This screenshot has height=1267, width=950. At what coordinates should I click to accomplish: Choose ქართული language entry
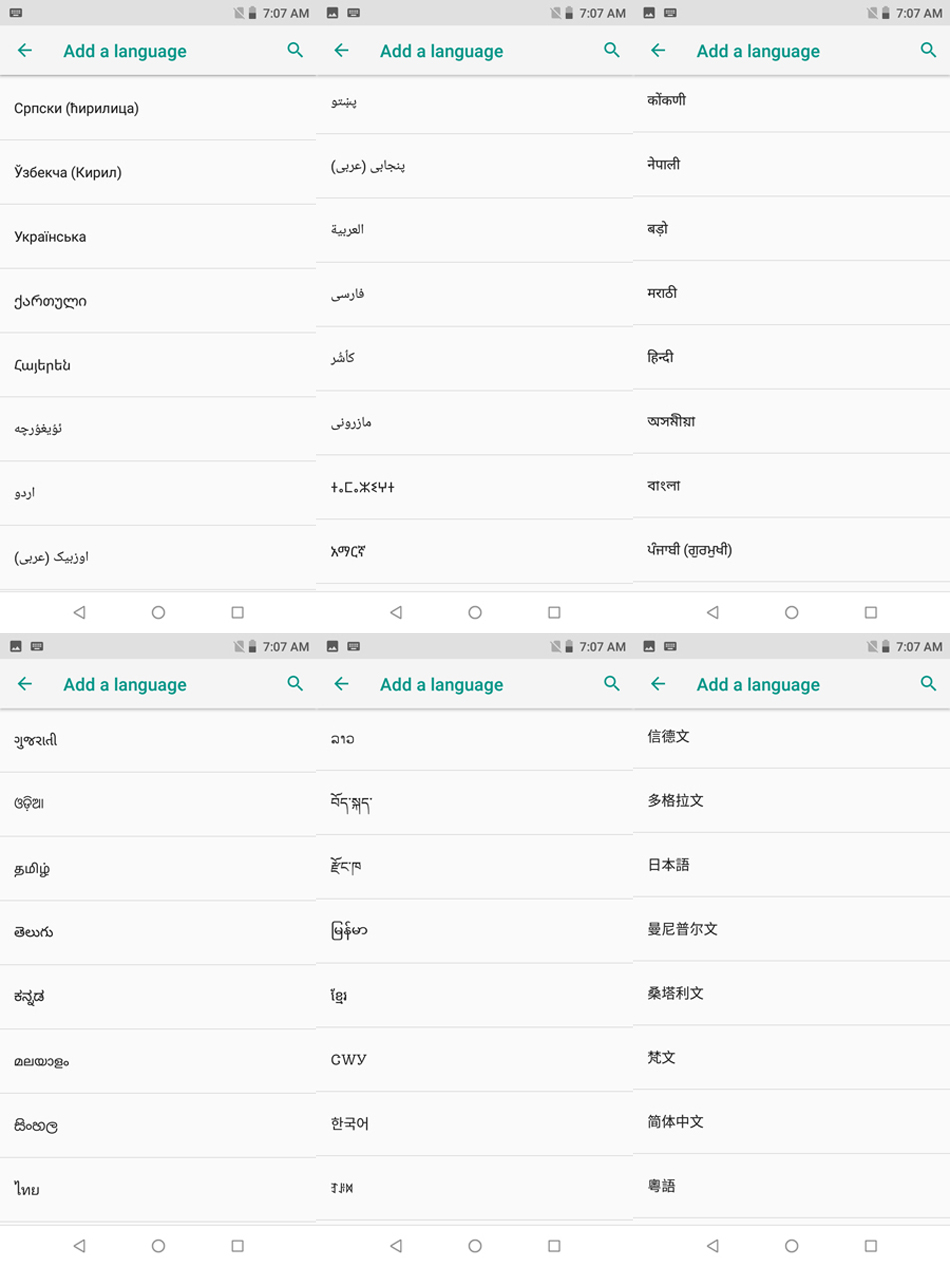(x=158, y=301)
